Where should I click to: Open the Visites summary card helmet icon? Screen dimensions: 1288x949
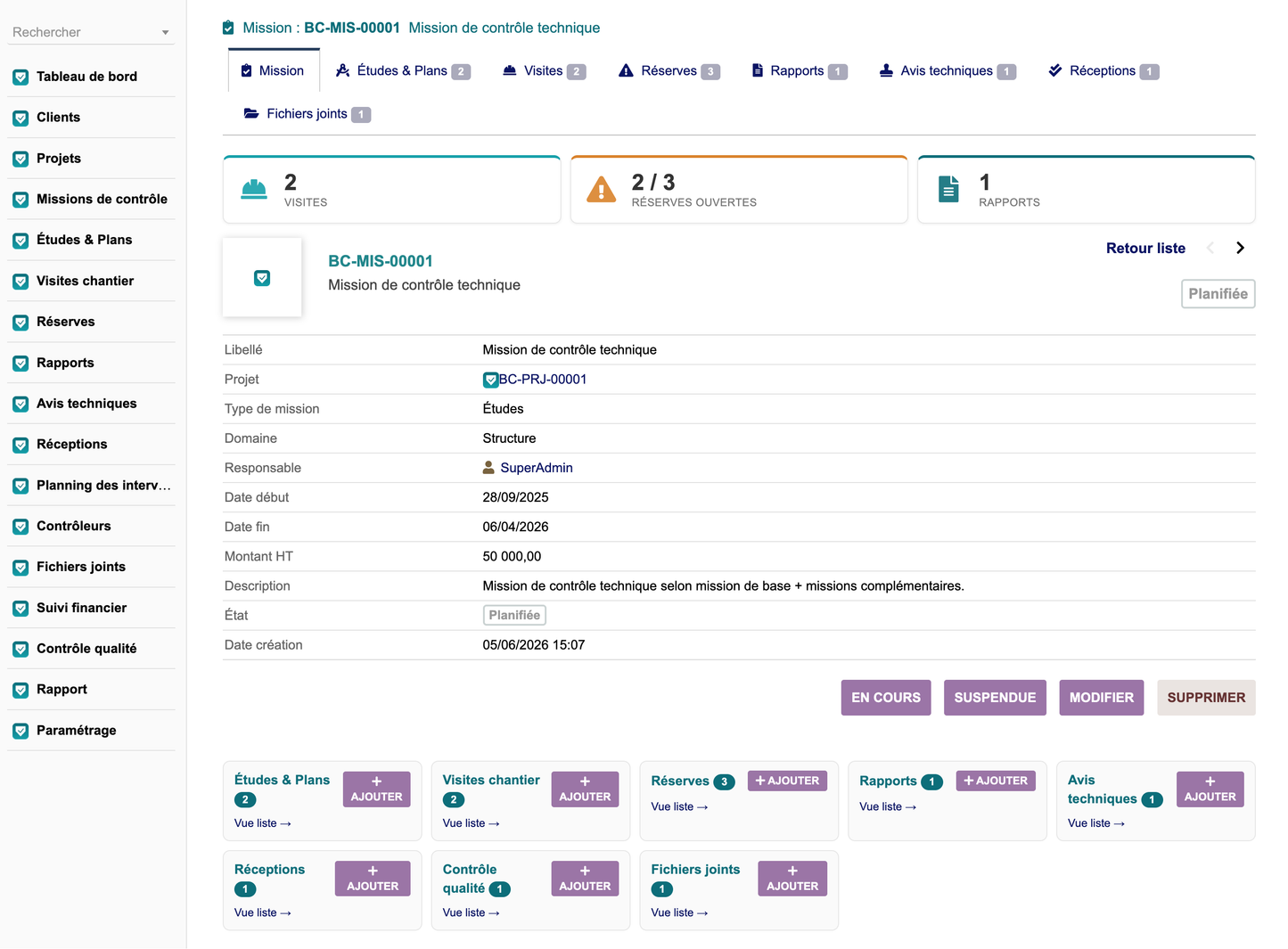(x=254, y=189)
